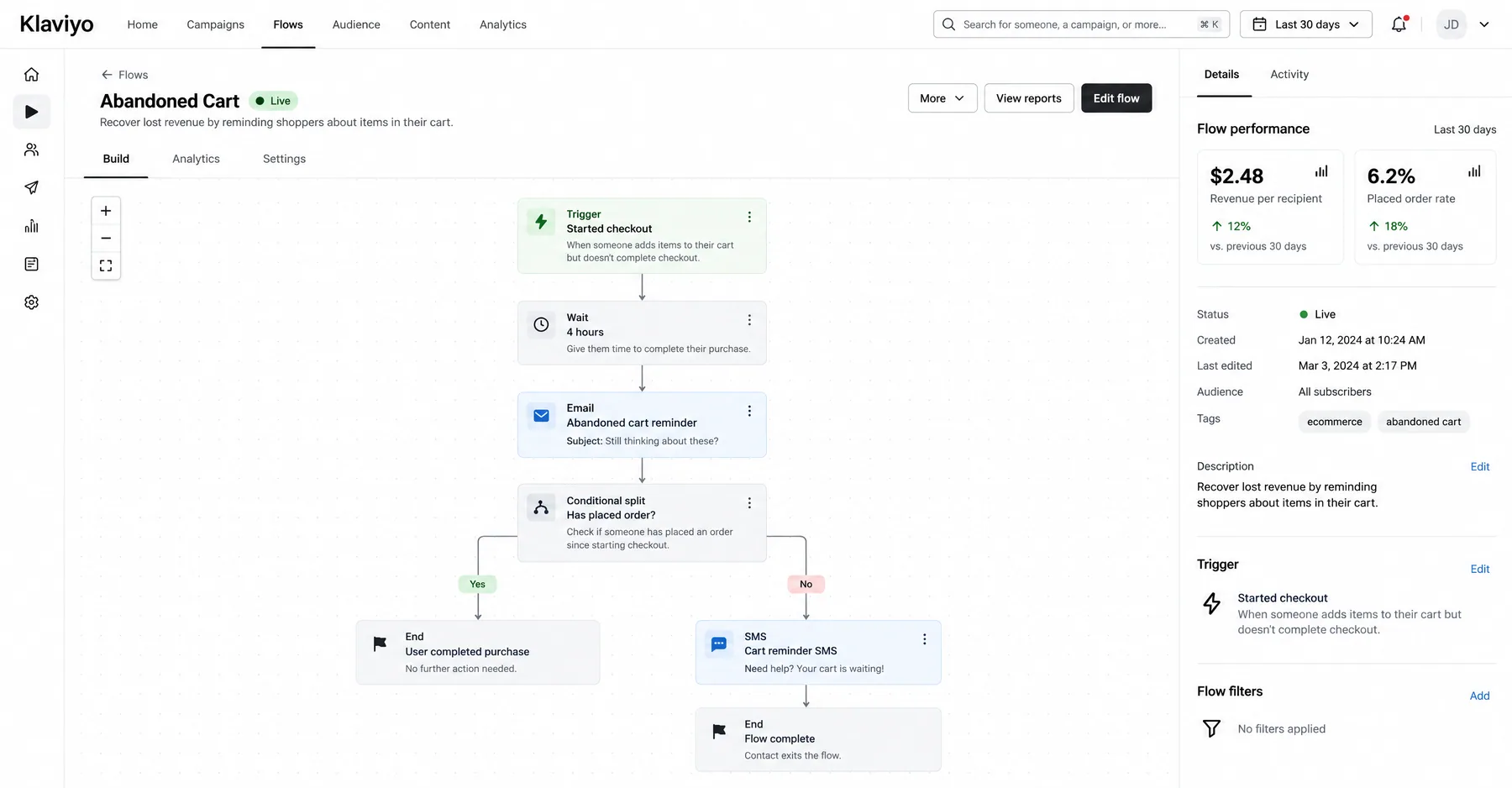Image resolution: width=1512 pixels, height=788 pixels.
Task: Open Conditional split node options menu
Action: (749, 503)
